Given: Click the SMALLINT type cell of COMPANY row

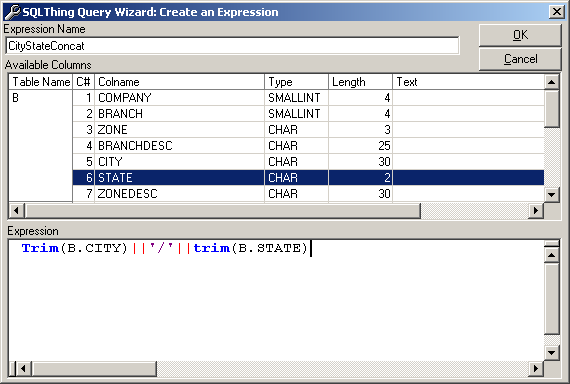Looking at the screenshot, I should 297,97.
